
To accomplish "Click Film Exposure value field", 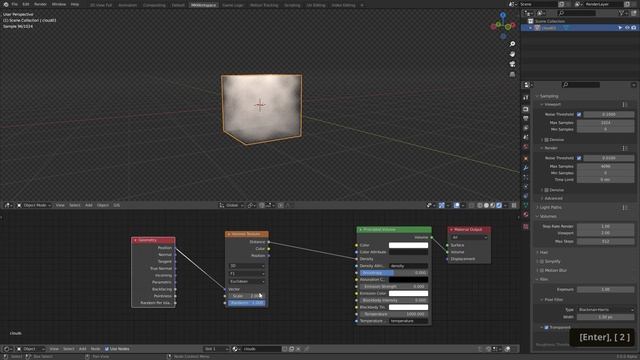I will pos(605,289).
